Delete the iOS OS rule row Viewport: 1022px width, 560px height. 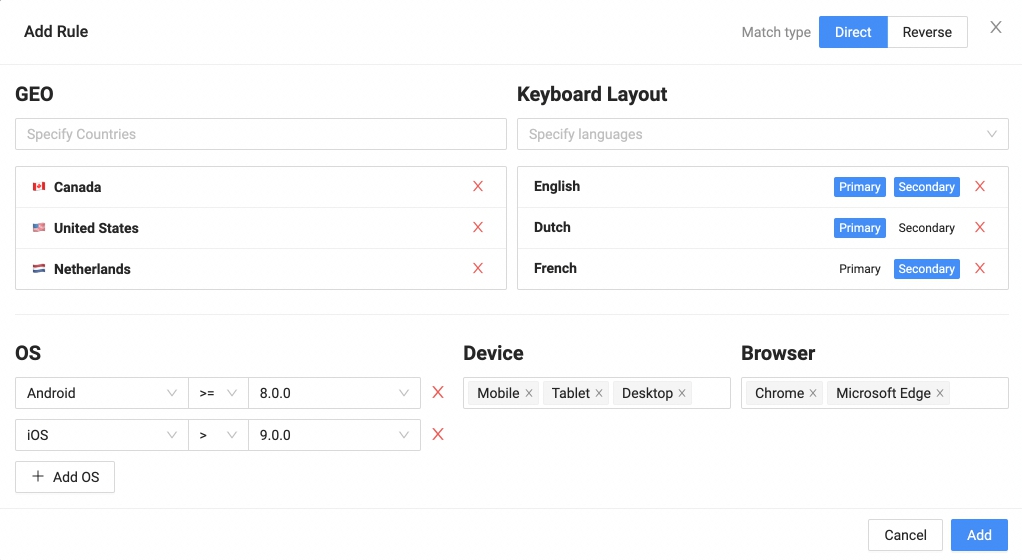point(438,435)
